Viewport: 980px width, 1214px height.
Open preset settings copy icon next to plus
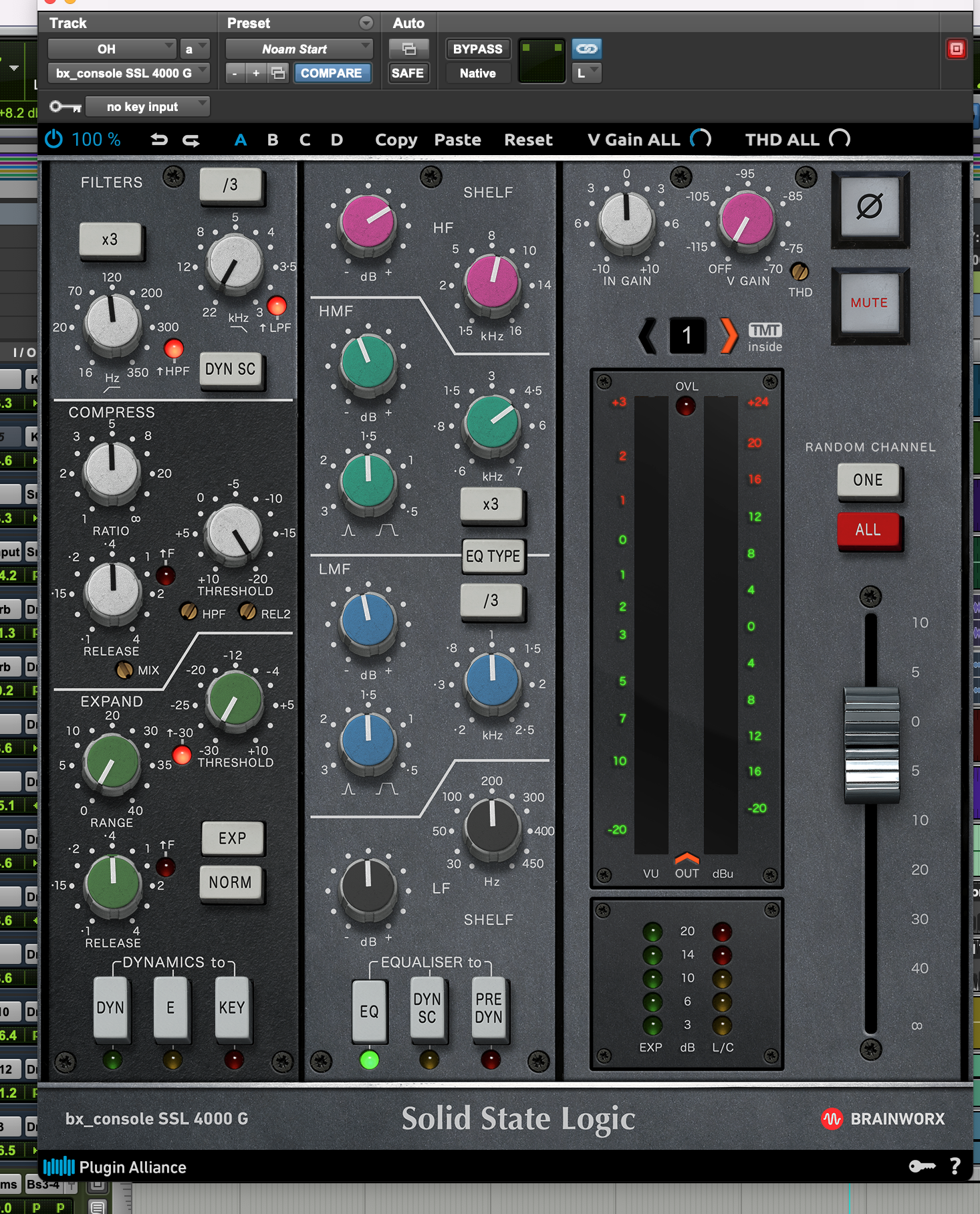(x=278, y=73)
